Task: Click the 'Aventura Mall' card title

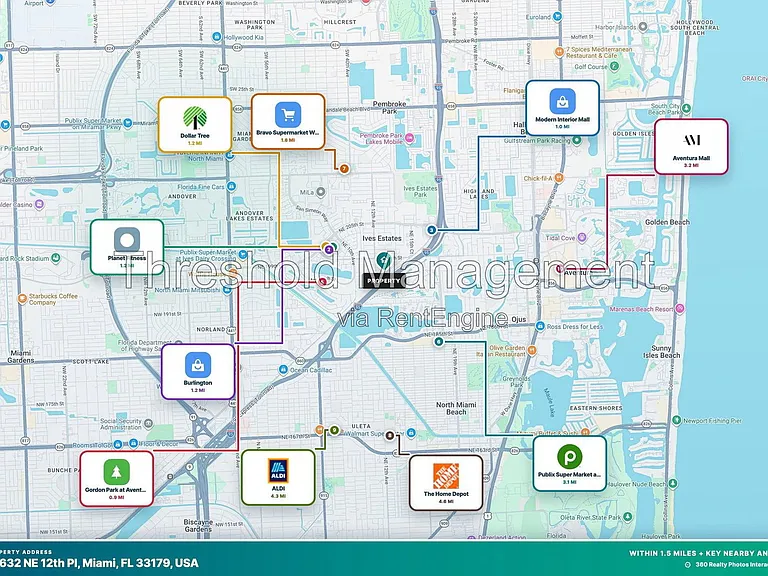Action: (691, 158)
